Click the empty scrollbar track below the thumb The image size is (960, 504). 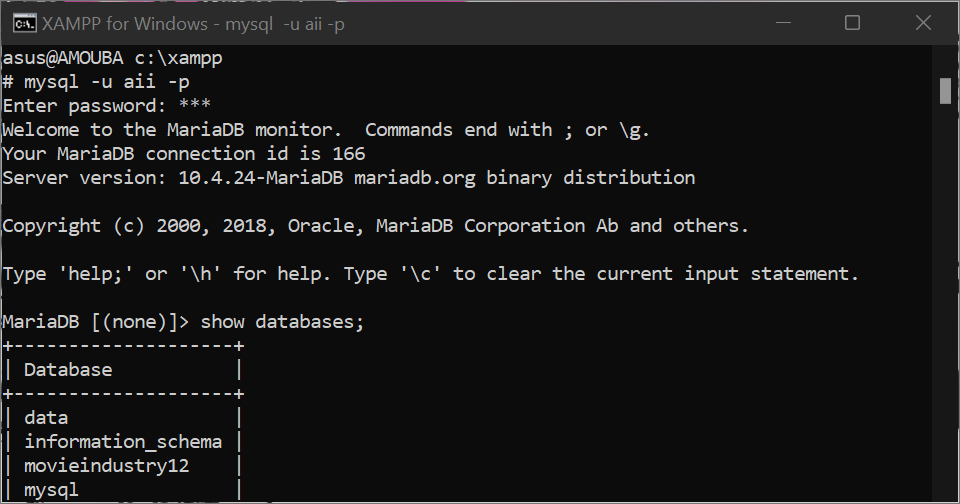[x=945, y=300]
